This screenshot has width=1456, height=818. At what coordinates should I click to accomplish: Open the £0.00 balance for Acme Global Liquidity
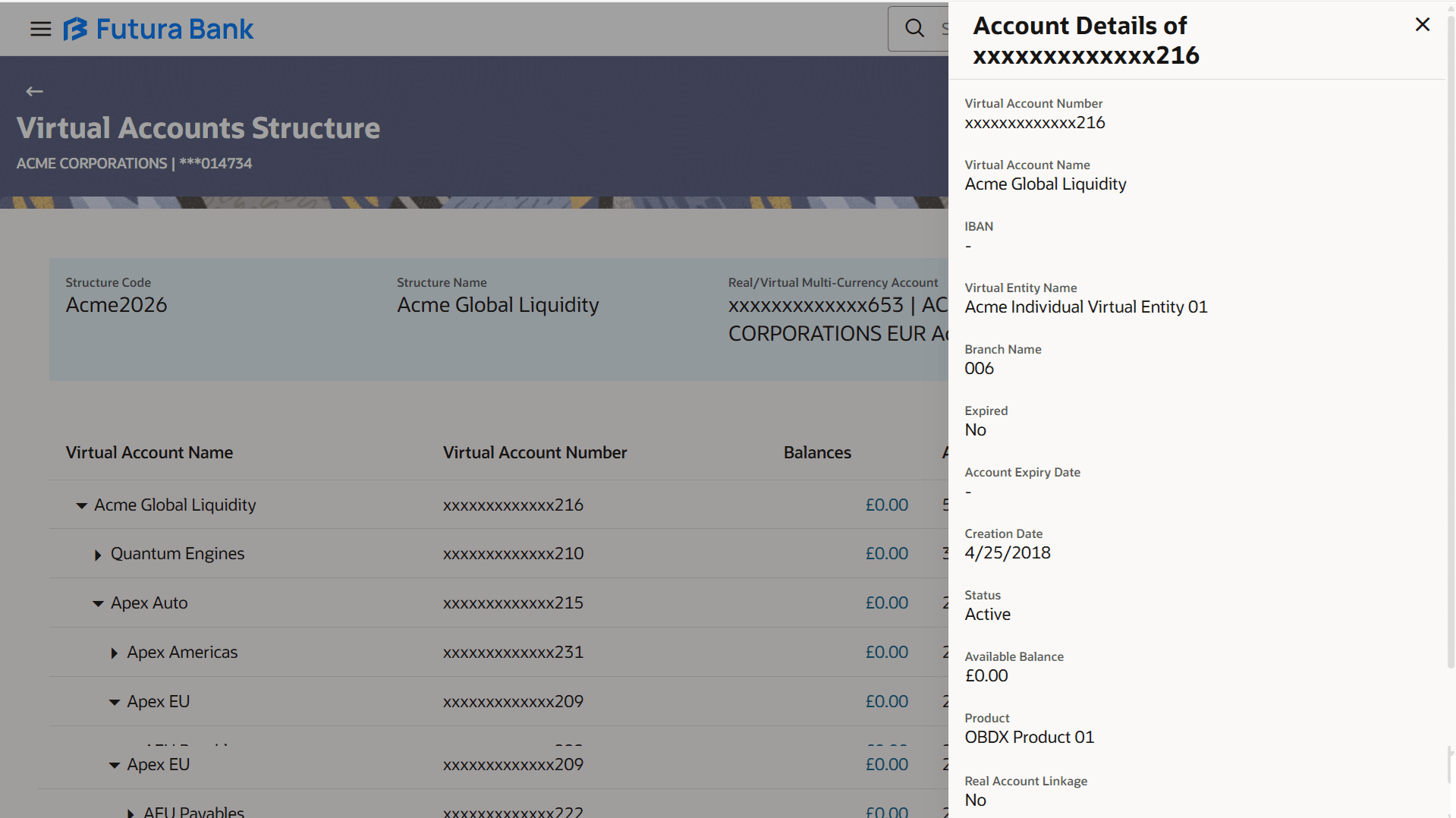click(x=886, y=505)
